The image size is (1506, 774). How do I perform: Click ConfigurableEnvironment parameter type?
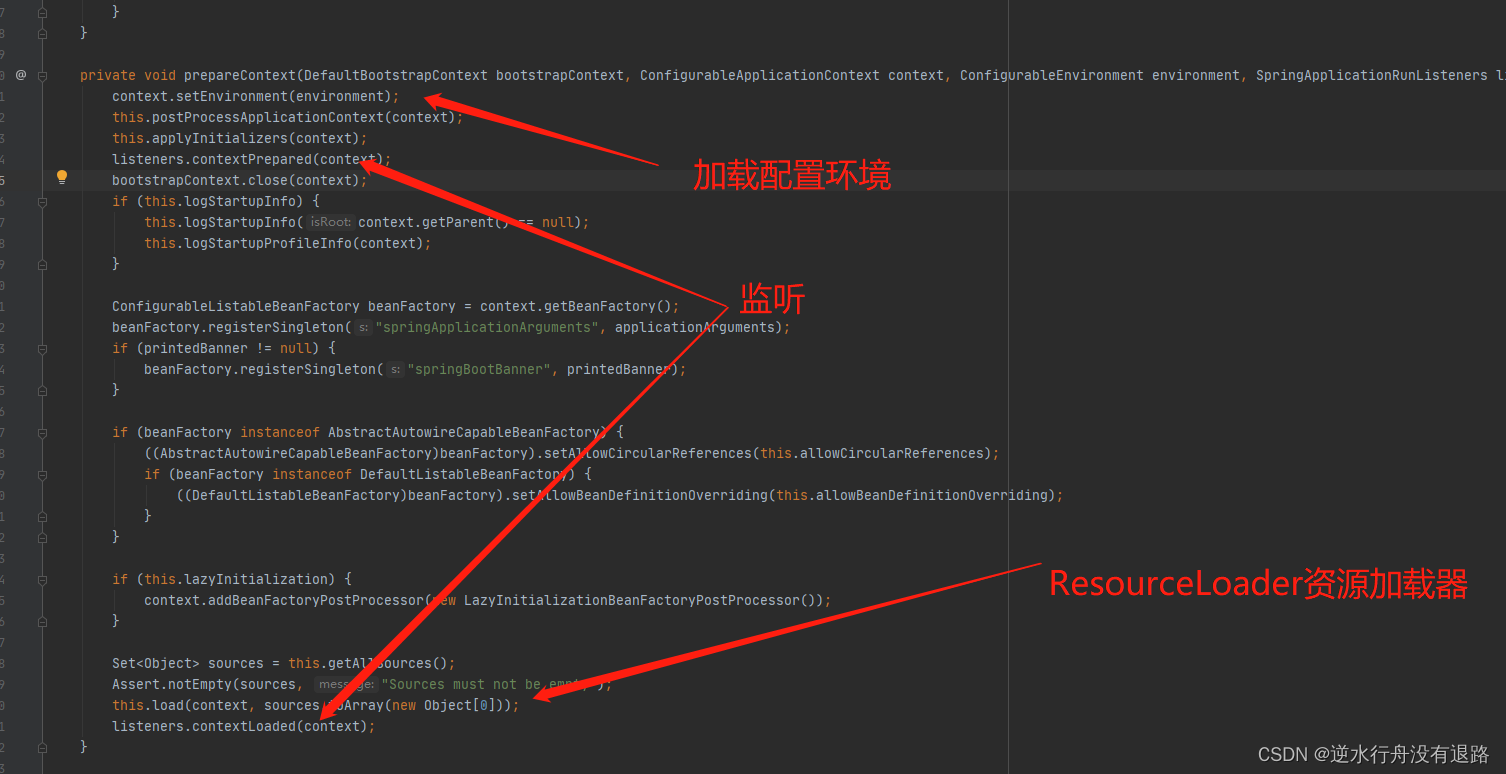coord(1052,75)
